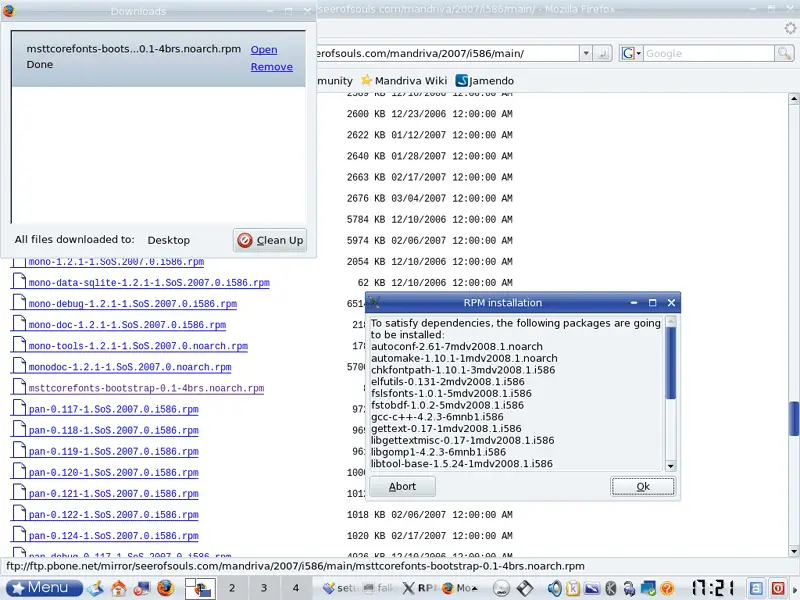The height and width of the screenshot is (600, 800).
Task: Open the Klipper clipboard tray icon
Action: [x=573, y=588]
